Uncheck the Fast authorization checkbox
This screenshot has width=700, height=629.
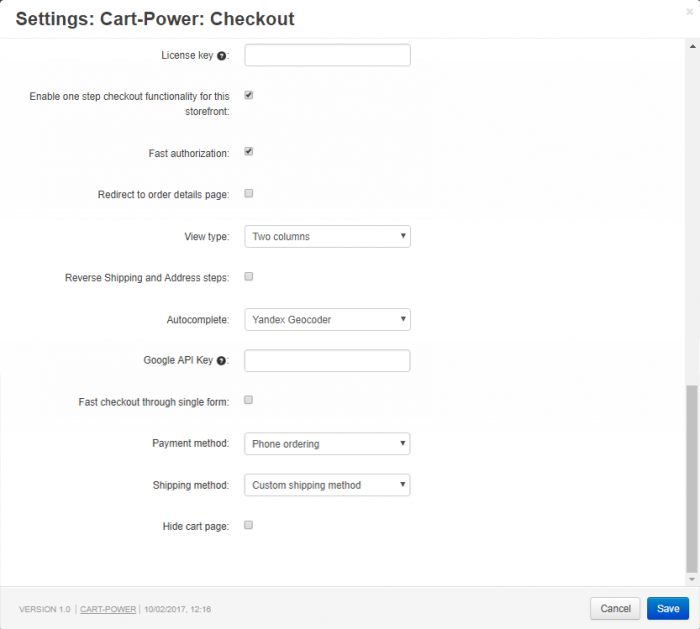(249, 152)
